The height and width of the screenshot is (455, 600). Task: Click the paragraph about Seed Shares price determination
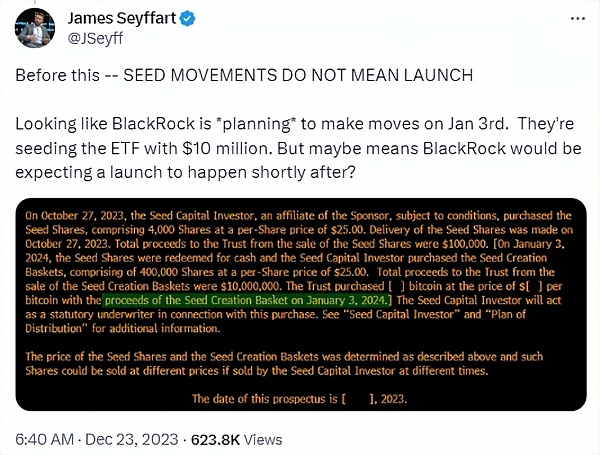[x=284, y=364]
